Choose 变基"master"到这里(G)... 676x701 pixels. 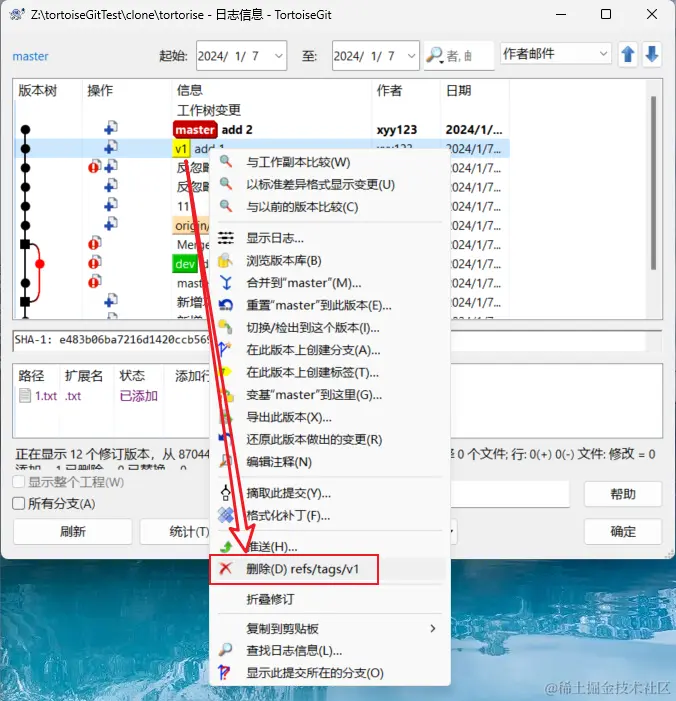[x=330, y=394]
